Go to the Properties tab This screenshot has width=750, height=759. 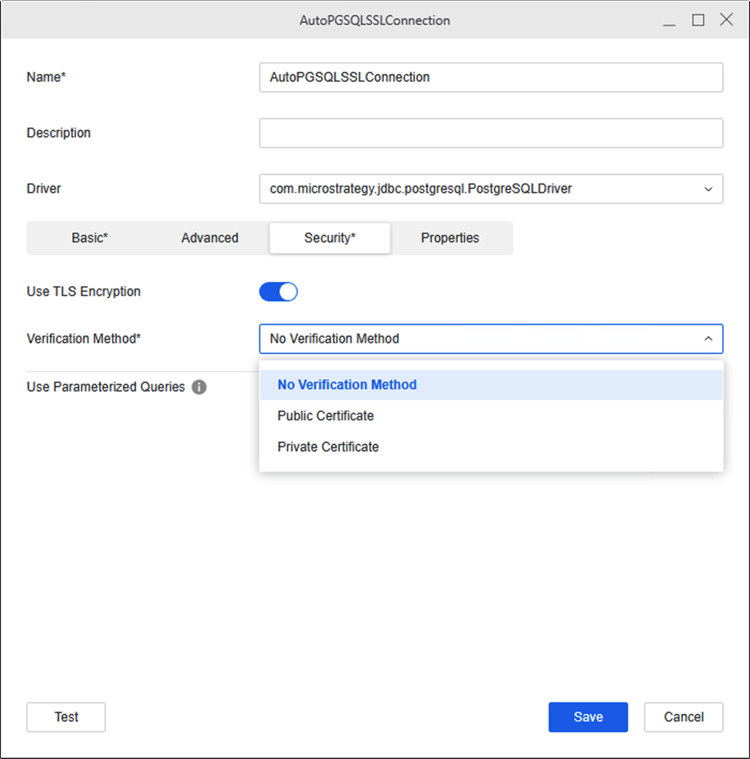450,238
